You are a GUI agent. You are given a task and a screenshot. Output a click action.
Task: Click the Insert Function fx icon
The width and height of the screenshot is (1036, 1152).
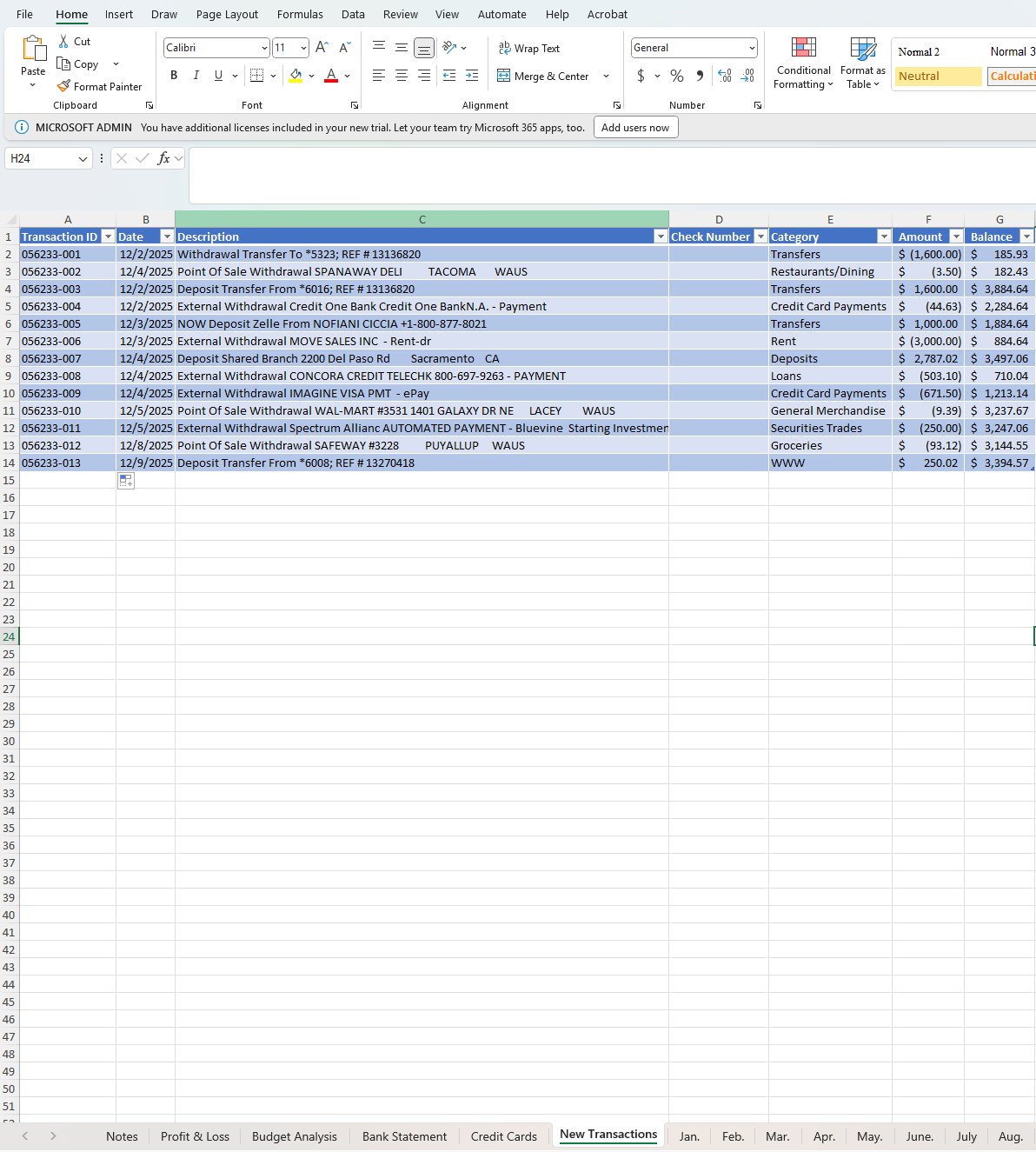[x=163, y=158]
